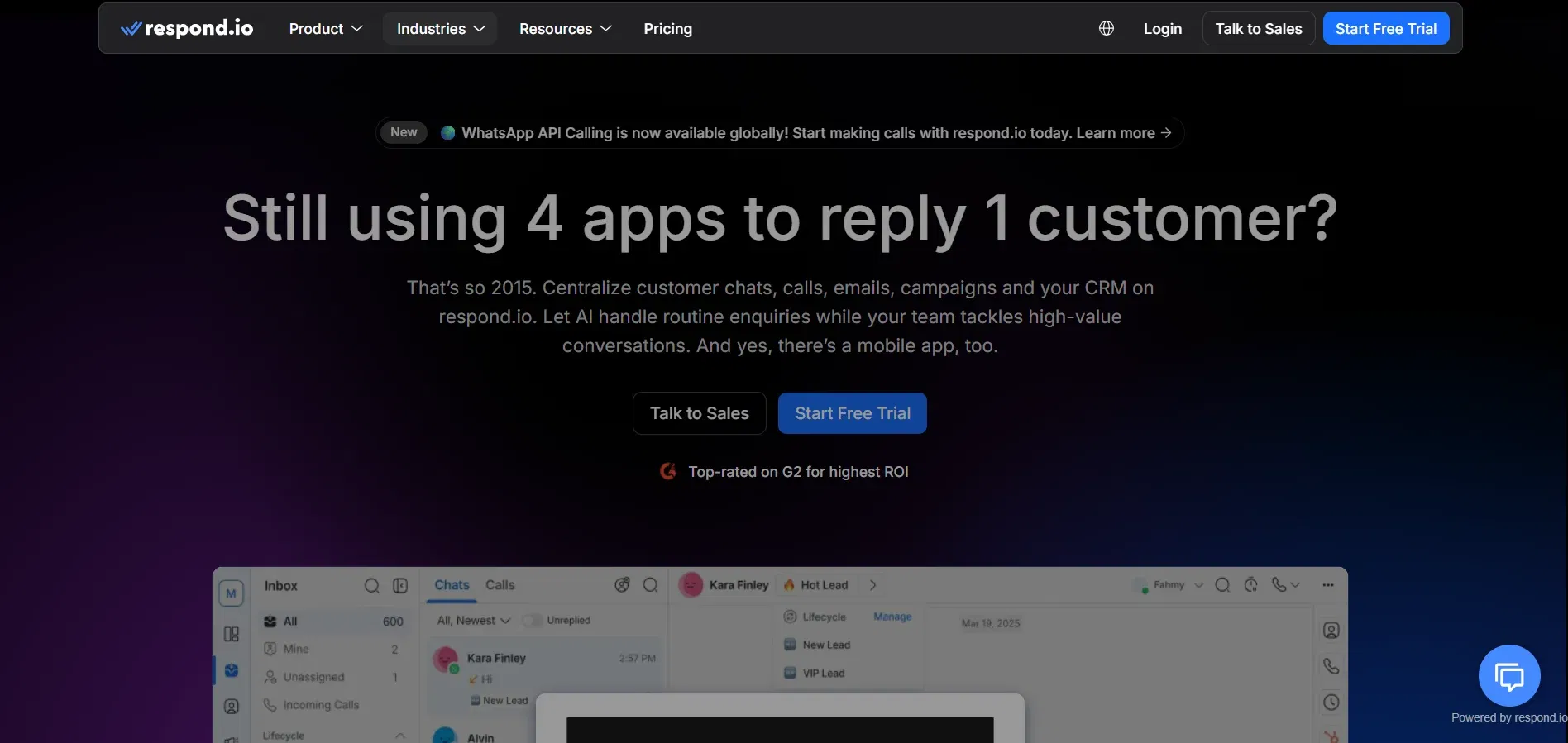Open the three-dot more options menu

pos(1328,585)
